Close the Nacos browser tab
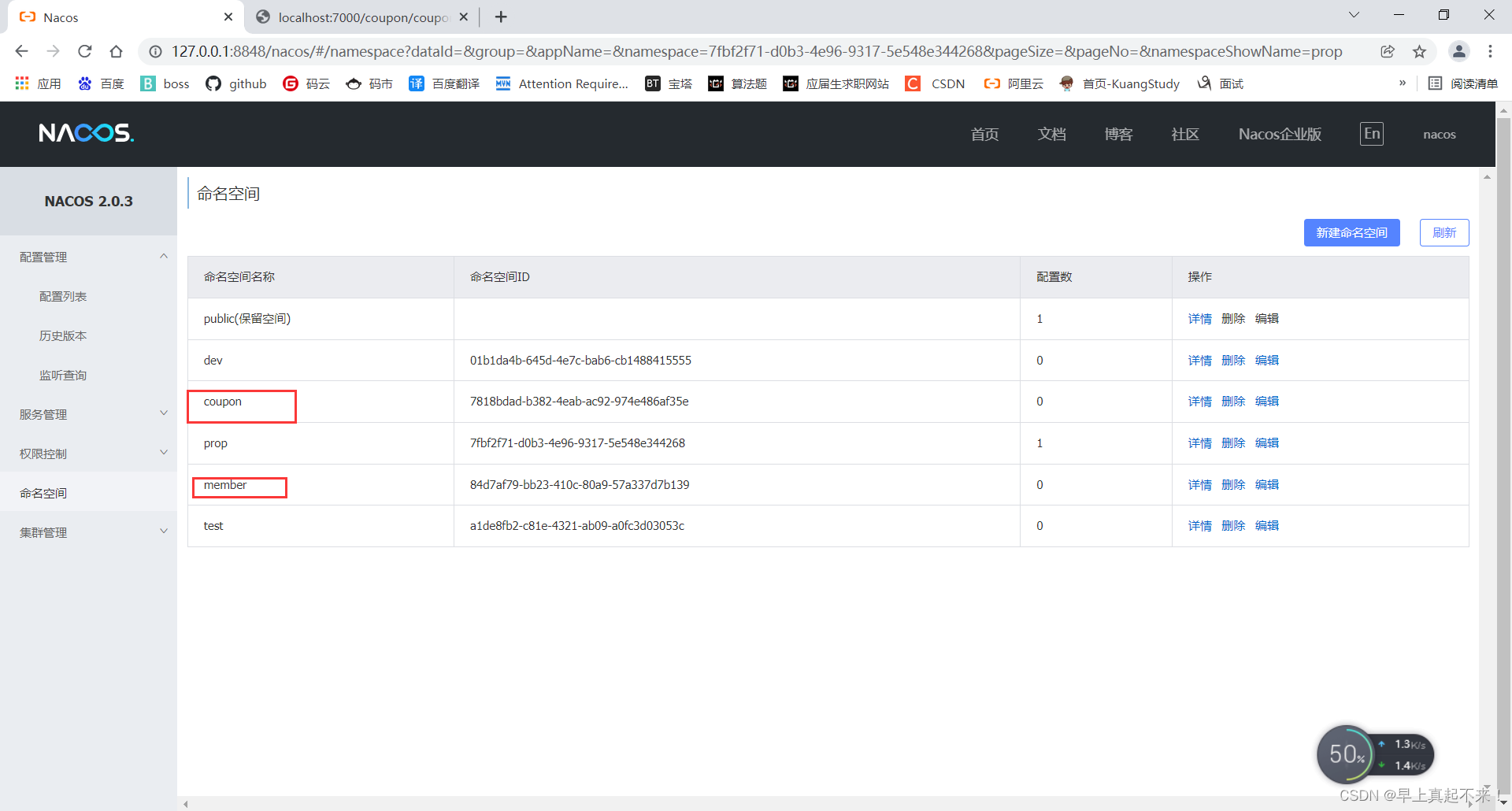1512x811 pixels. [x=228, y=17]
